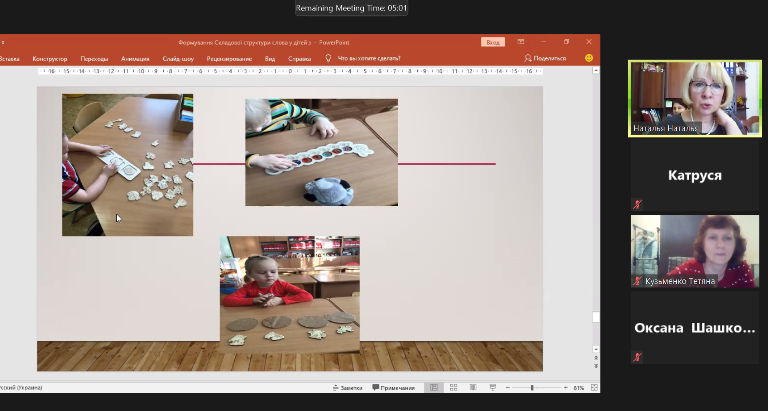Open the Слайд-шоу ribbon tab

[178, 58]
